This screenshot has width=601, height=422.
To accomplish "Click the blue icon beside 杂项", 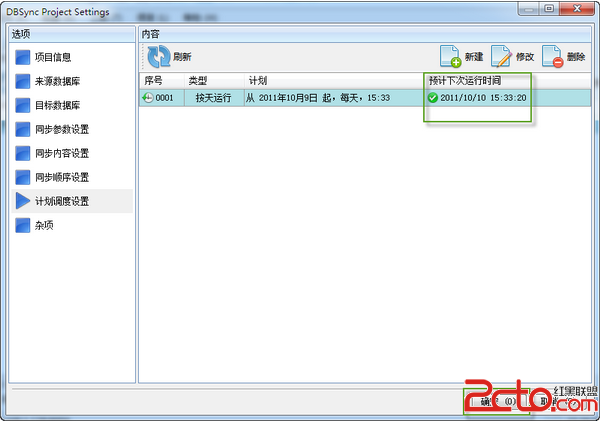I will 23,225.
